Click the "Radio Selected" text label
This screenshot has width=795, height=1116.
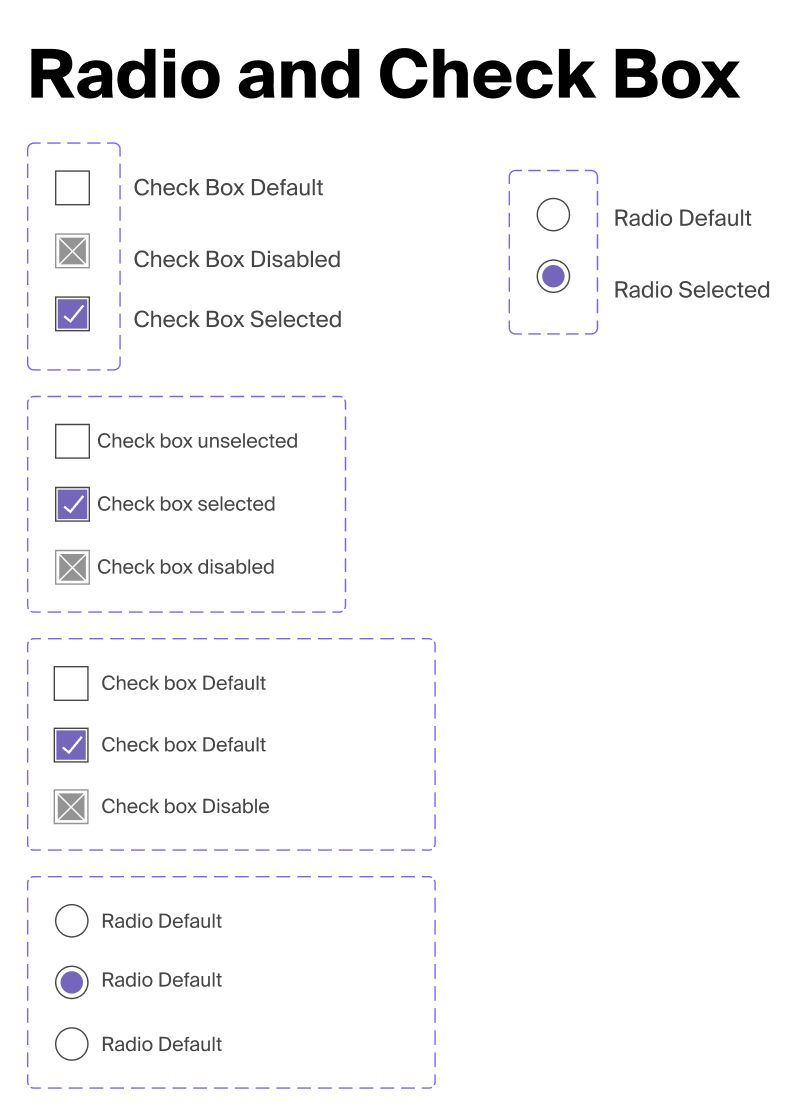tap(691, 290)
